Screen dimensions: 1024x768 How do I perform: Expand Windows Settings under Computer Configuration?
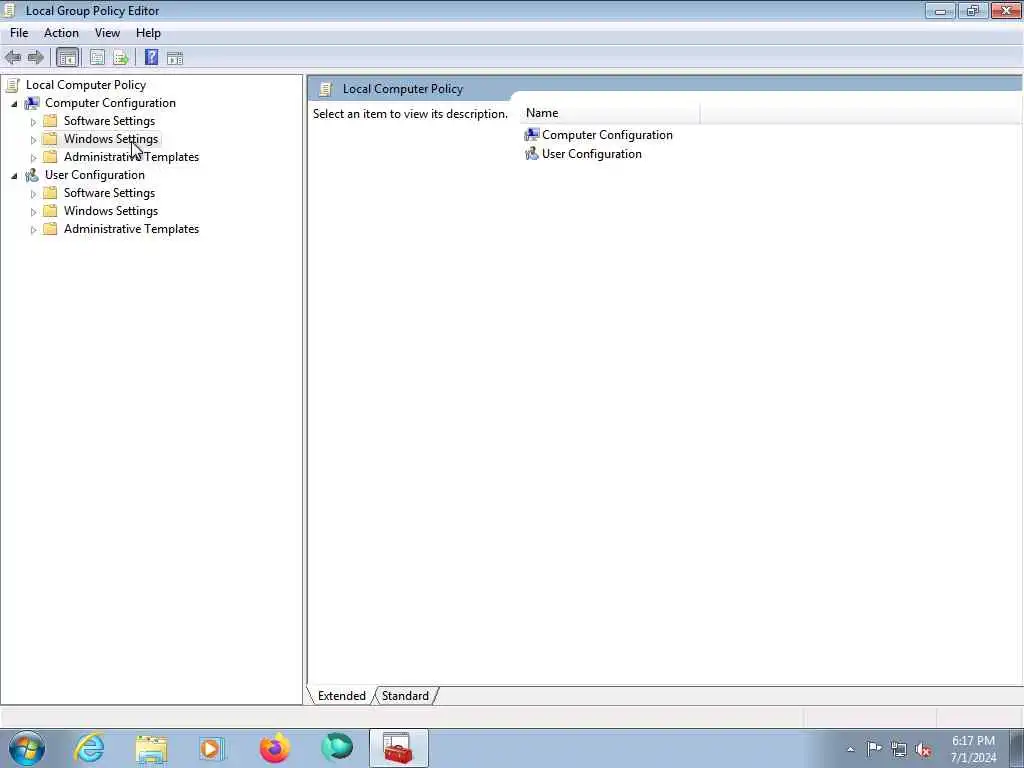pyautogui.click(x=33, y=140)
